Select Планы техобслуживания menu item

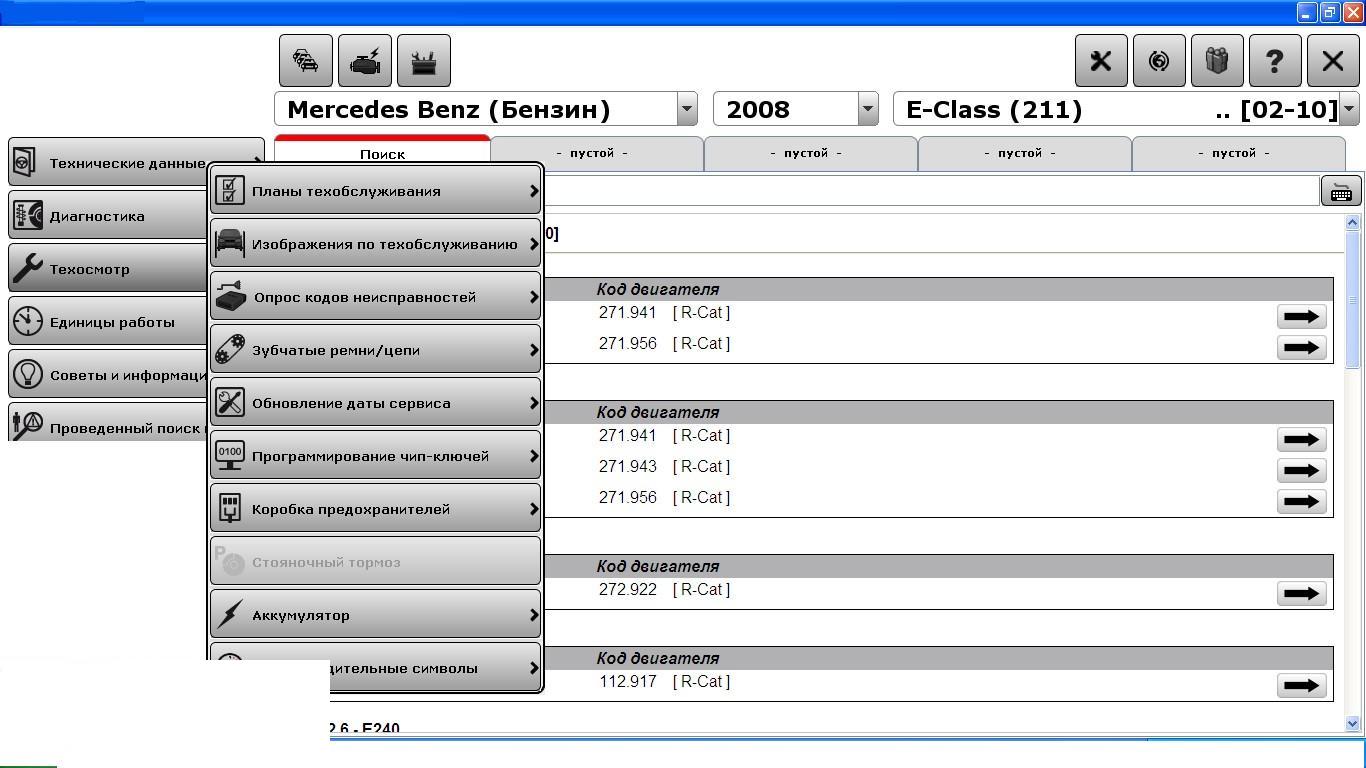[x=376, y=190]
